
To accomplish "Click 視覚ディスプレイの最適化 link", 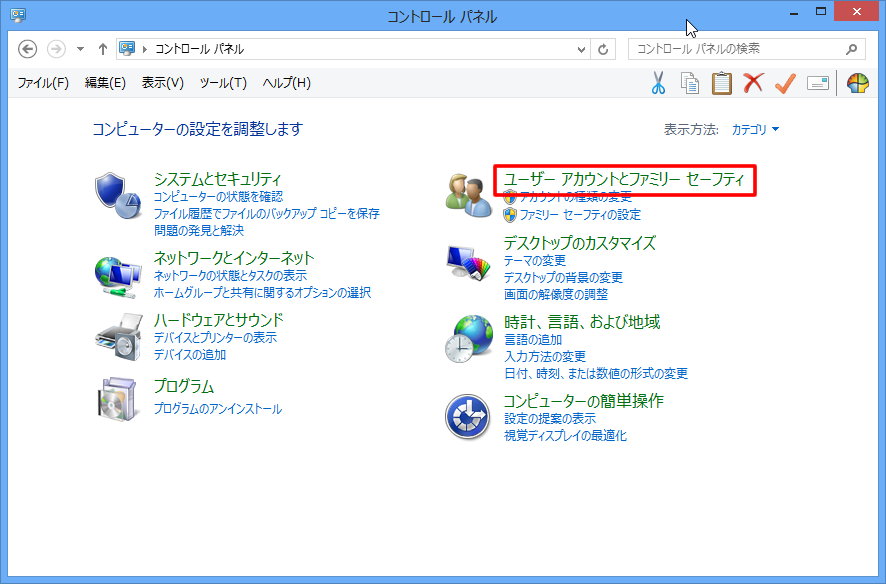I will click(x=565, y=435).
